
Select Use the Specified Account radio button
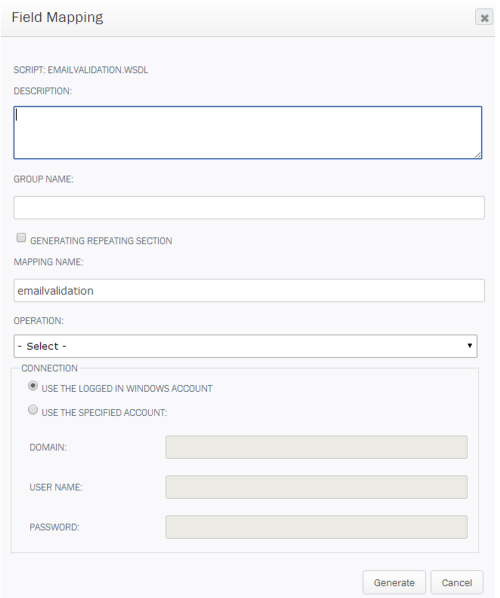(33, 410)
